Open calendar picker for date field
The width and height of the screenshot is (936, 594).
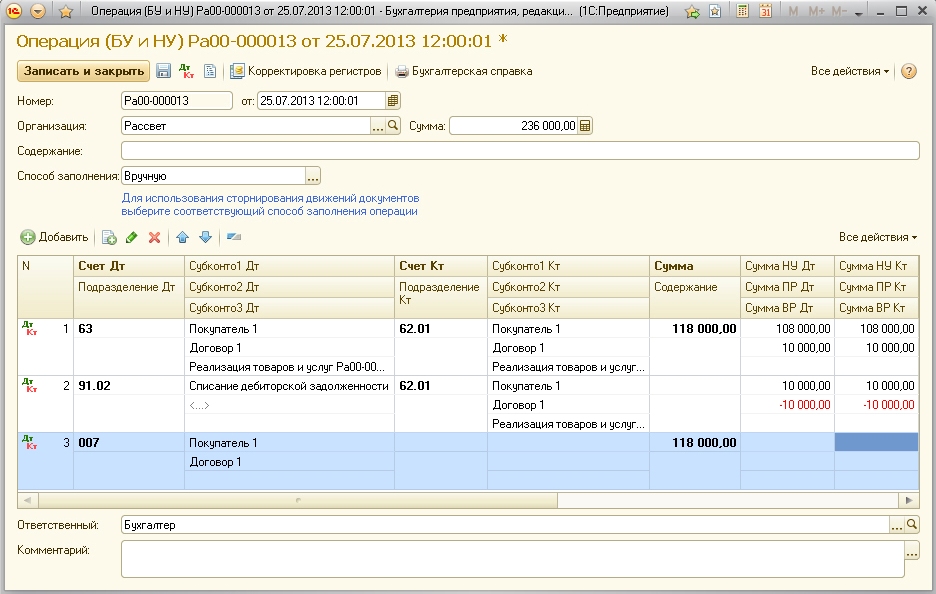click(393, 100)
